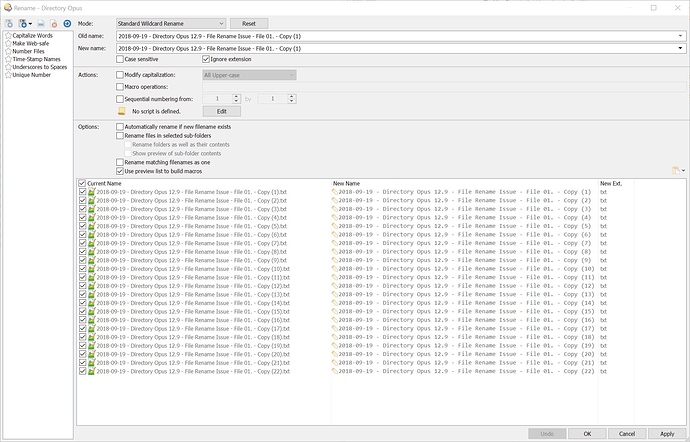Viewport: 690px width, 442px height.
Task: Select file name row ending Copy (17).txt
Action: (193, 328)
